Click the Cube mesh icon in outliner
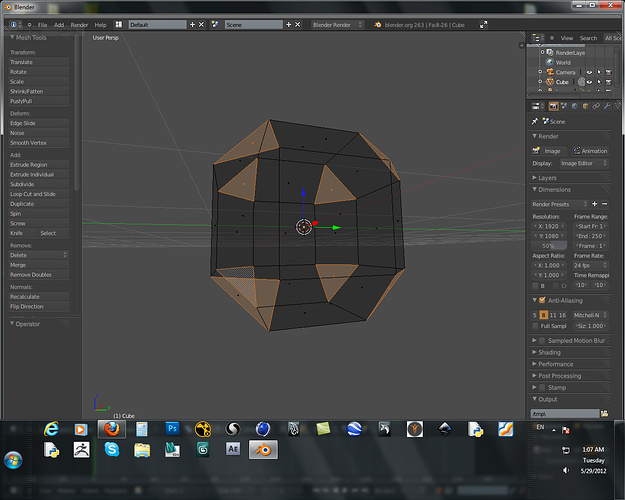 (x=550, y=82)
